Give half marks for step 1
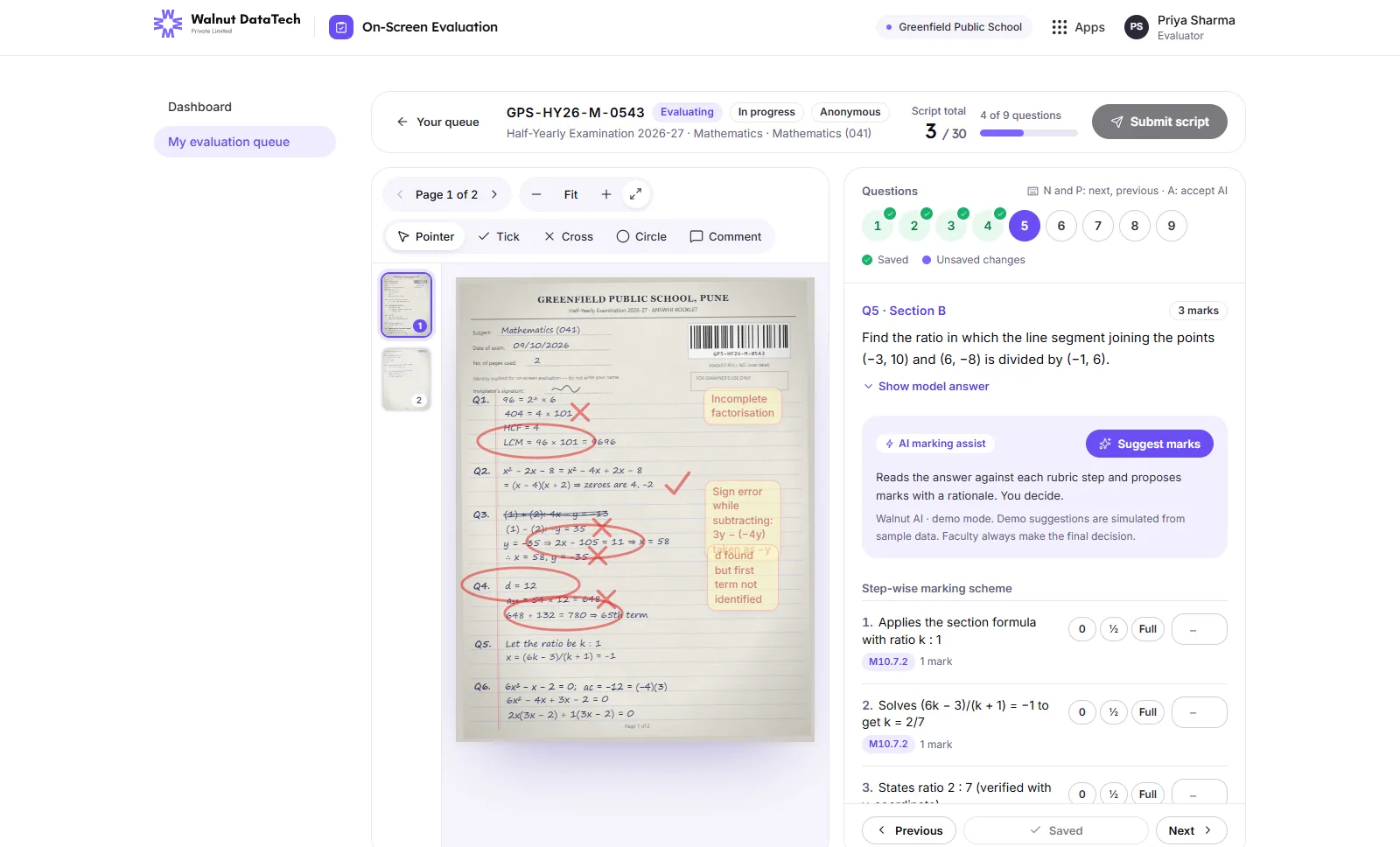Viewport: 1400px width, 847px height. (x=1114, y=629)
